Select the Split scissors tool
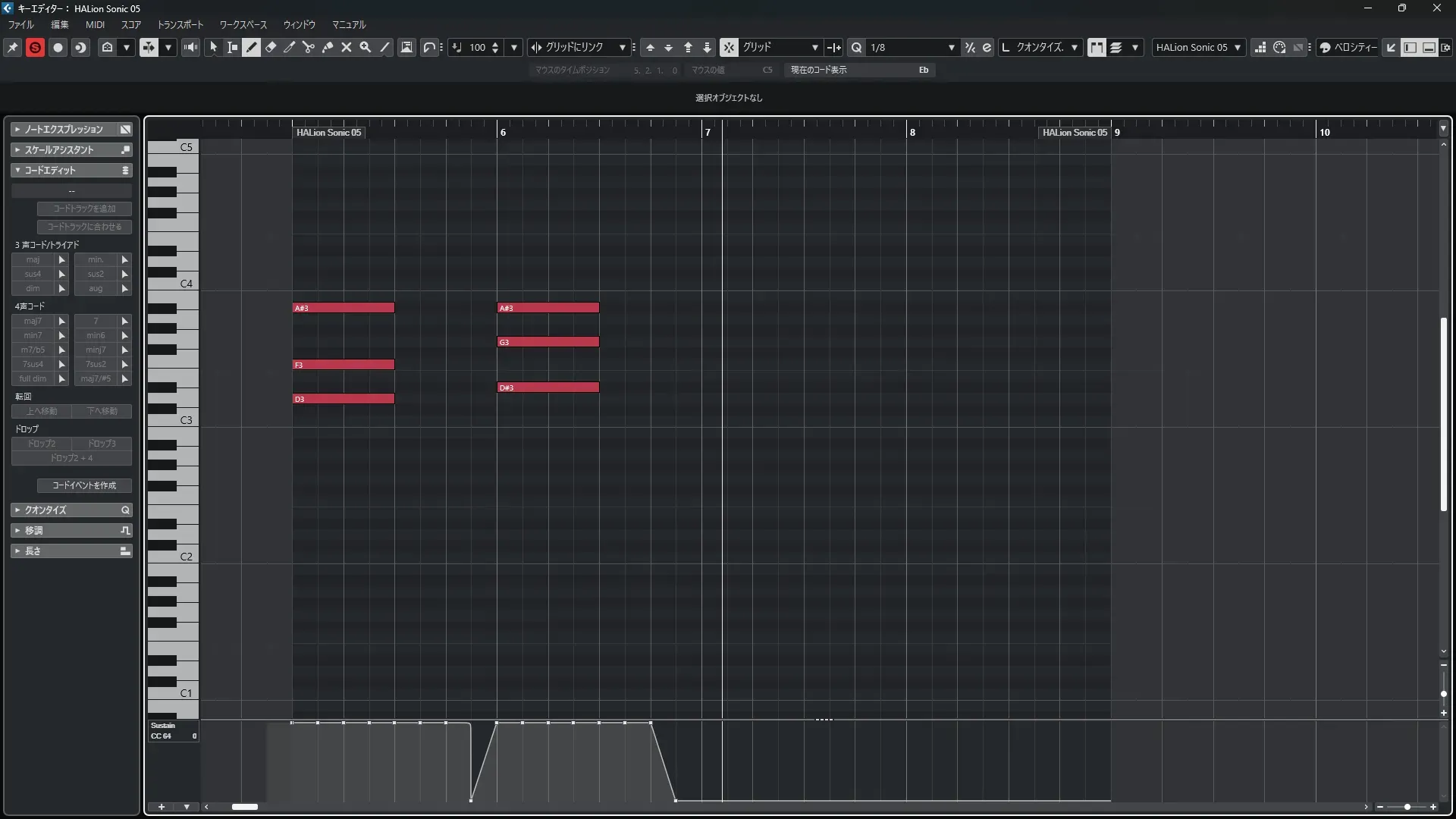Viewport: 1456px width, 819px height. coord(308,47)
